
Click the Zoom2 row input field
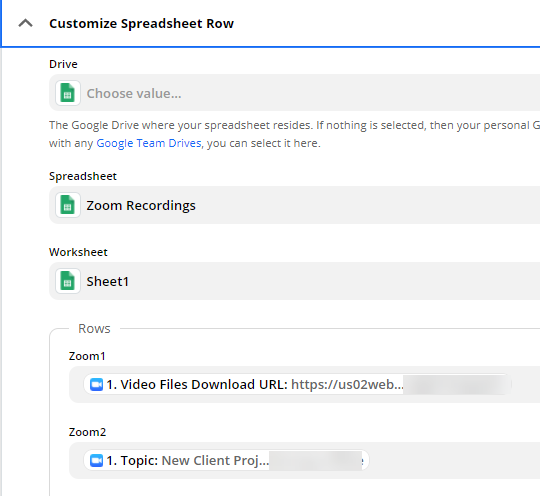[304, 461]
